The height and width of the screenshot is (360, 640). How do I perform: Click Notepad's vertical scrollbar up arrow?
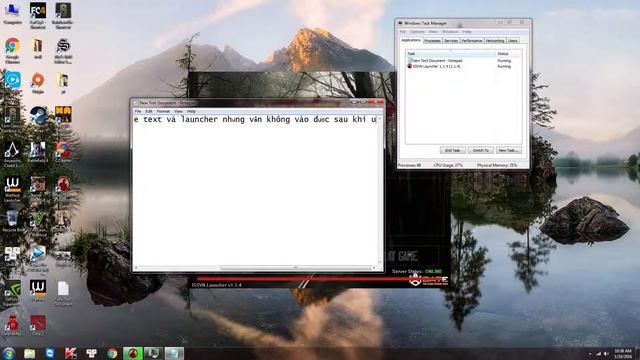coord(380,118)
